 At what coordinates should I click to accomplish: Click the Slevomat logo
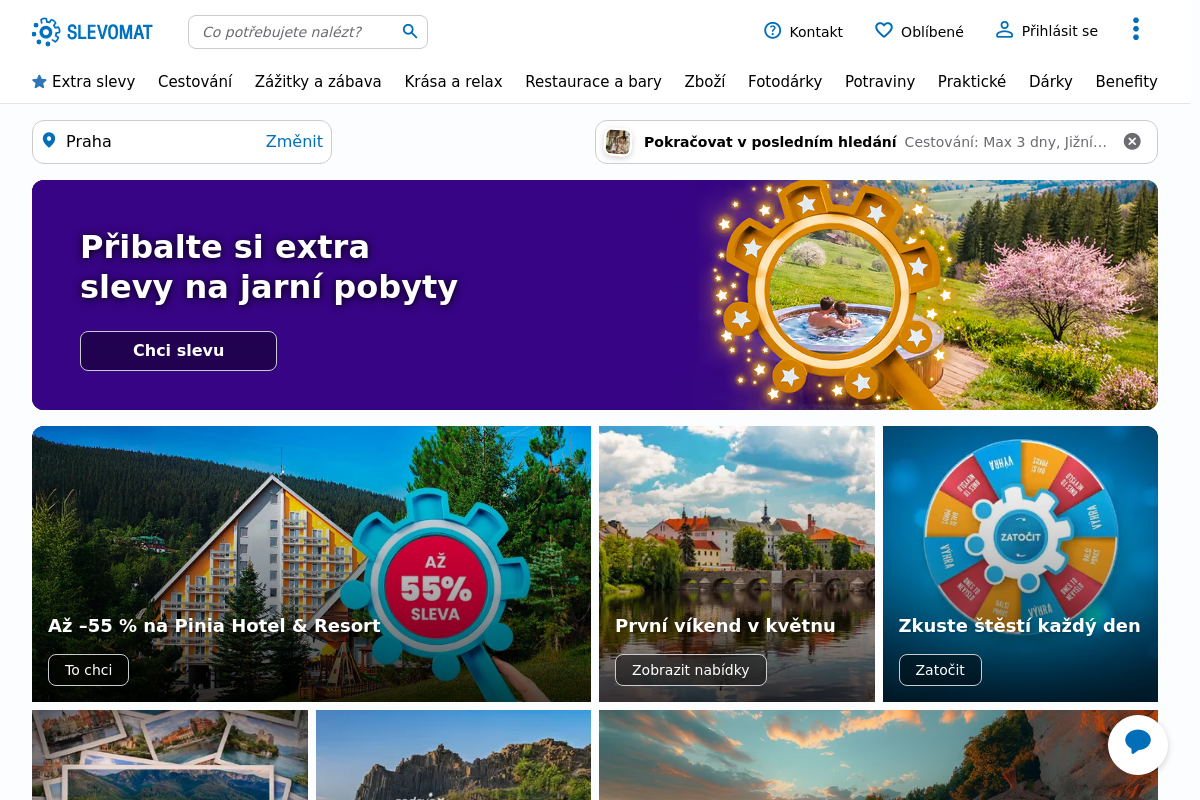pos(92,32)
